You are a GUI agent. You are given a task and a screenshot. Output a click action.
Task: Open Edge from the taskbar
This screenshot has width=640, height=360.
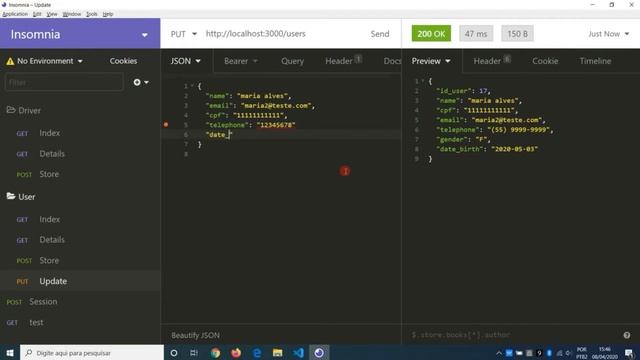click(x=257, y=353)
